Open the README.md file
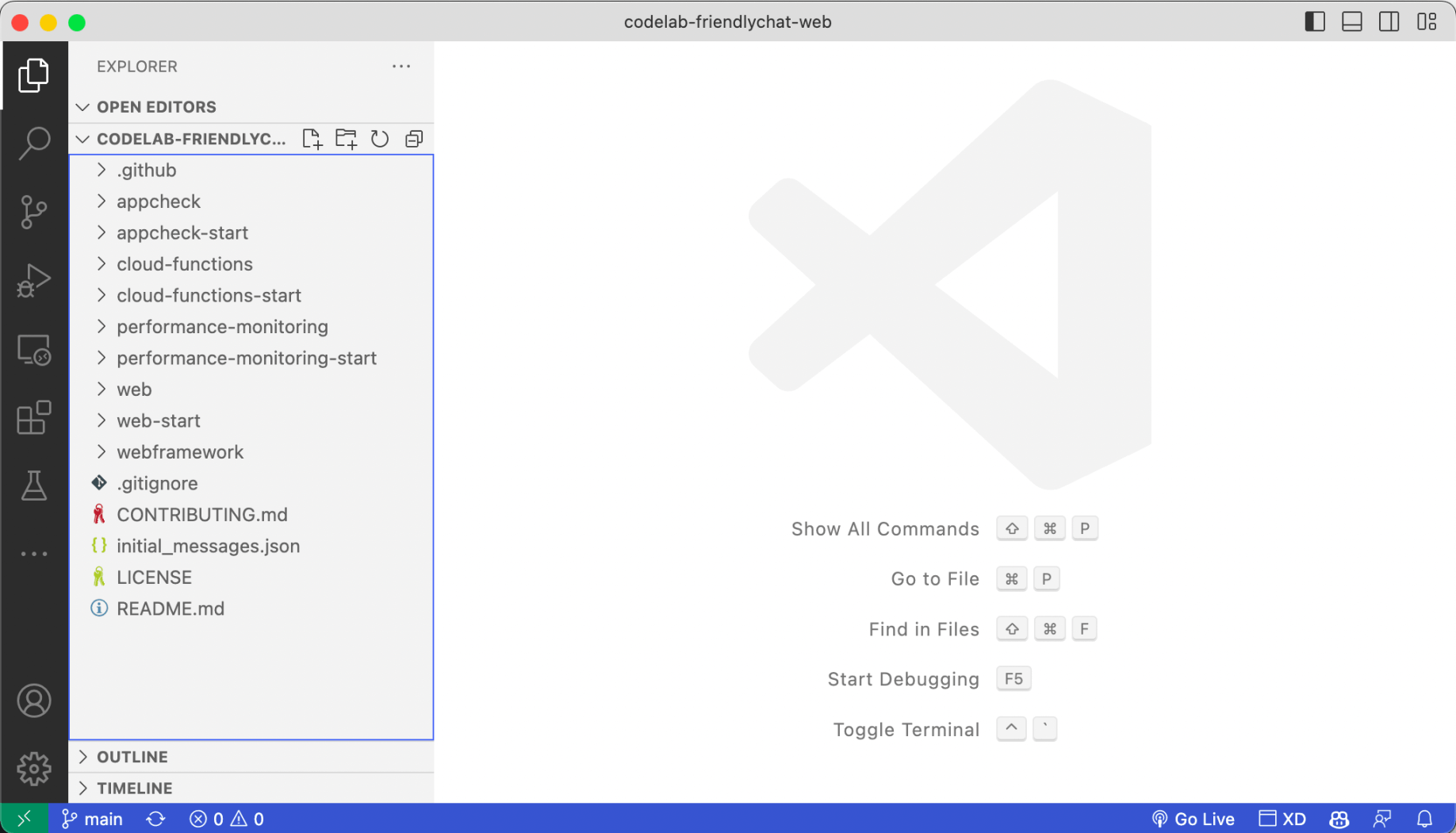Screen dimensions: 1456x833 [x=251, y=609]
